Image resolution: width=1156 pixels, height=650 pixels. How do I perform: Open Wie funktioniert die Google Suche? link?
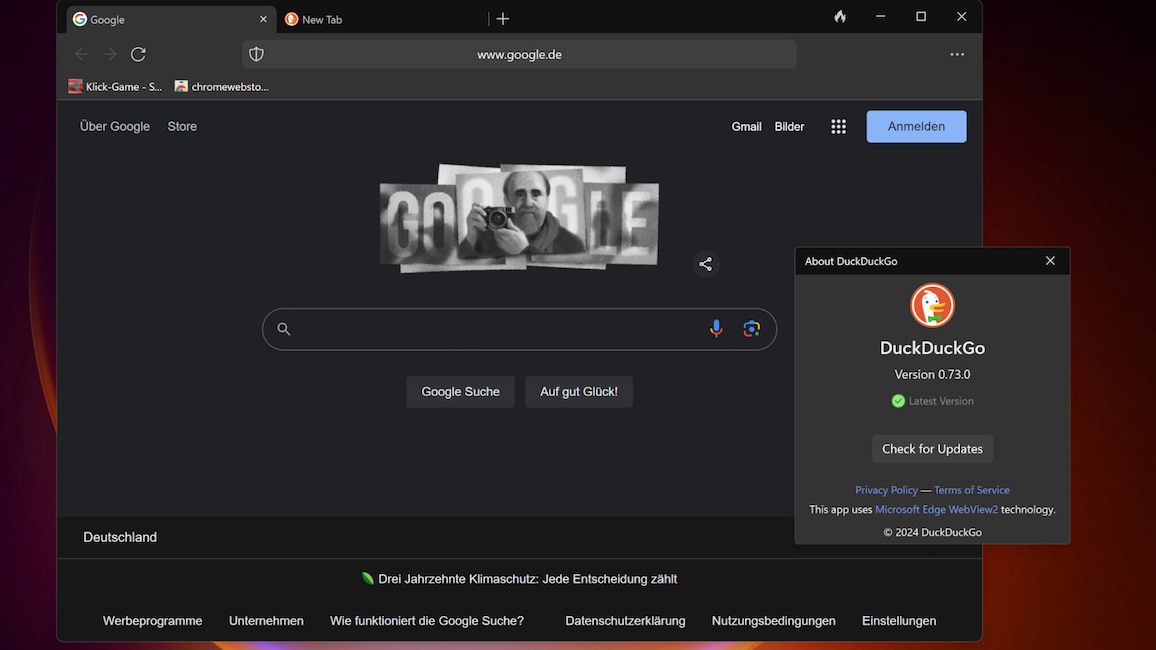point(427,621)
